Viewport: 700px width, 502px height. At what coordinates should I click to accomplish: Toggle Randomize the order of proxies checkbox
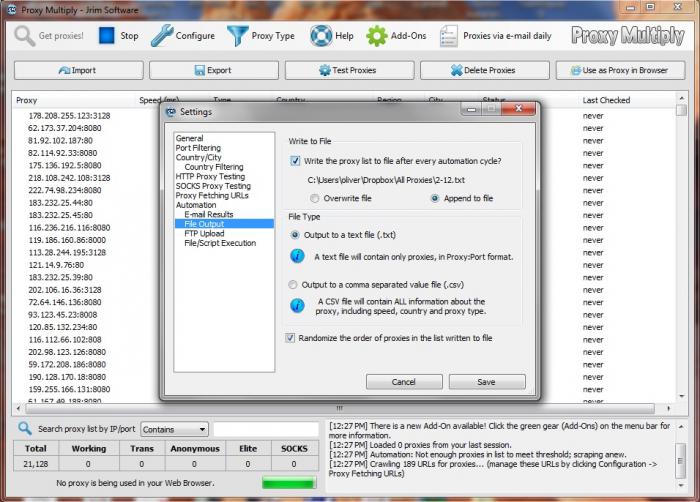[290, 338]
